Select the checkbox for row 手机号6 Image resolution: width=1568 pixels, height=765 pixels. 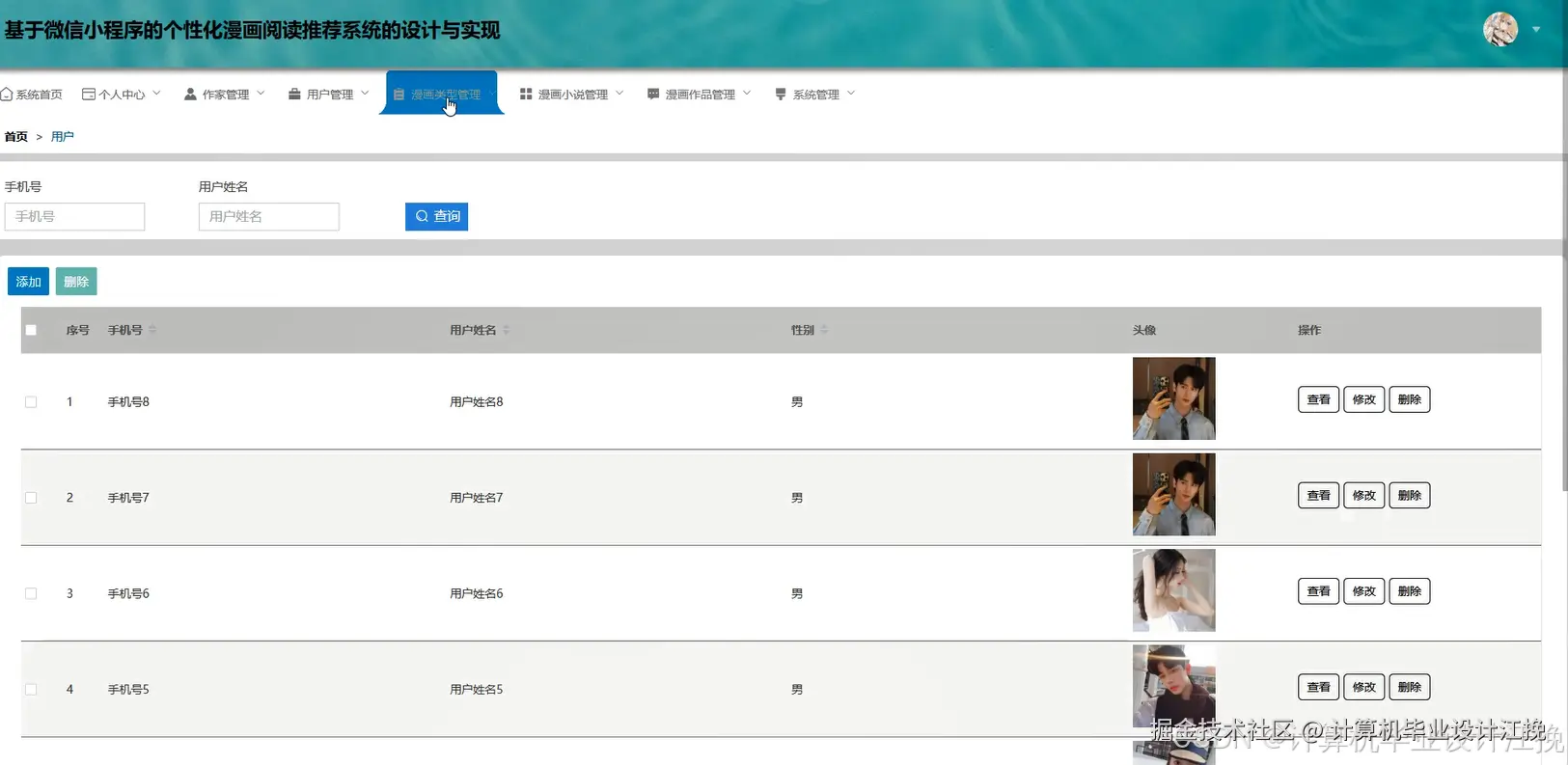(x=31, y=593)
